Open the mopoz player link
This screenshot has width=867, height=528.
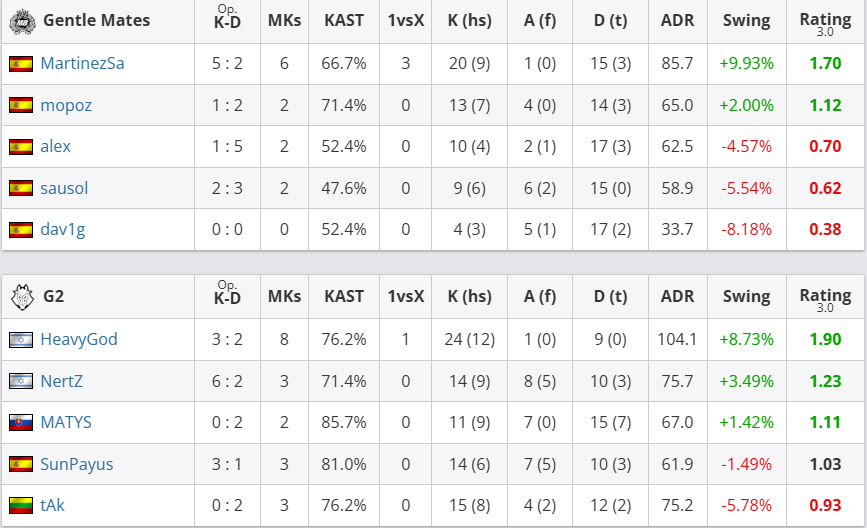[x=66, y=105]
